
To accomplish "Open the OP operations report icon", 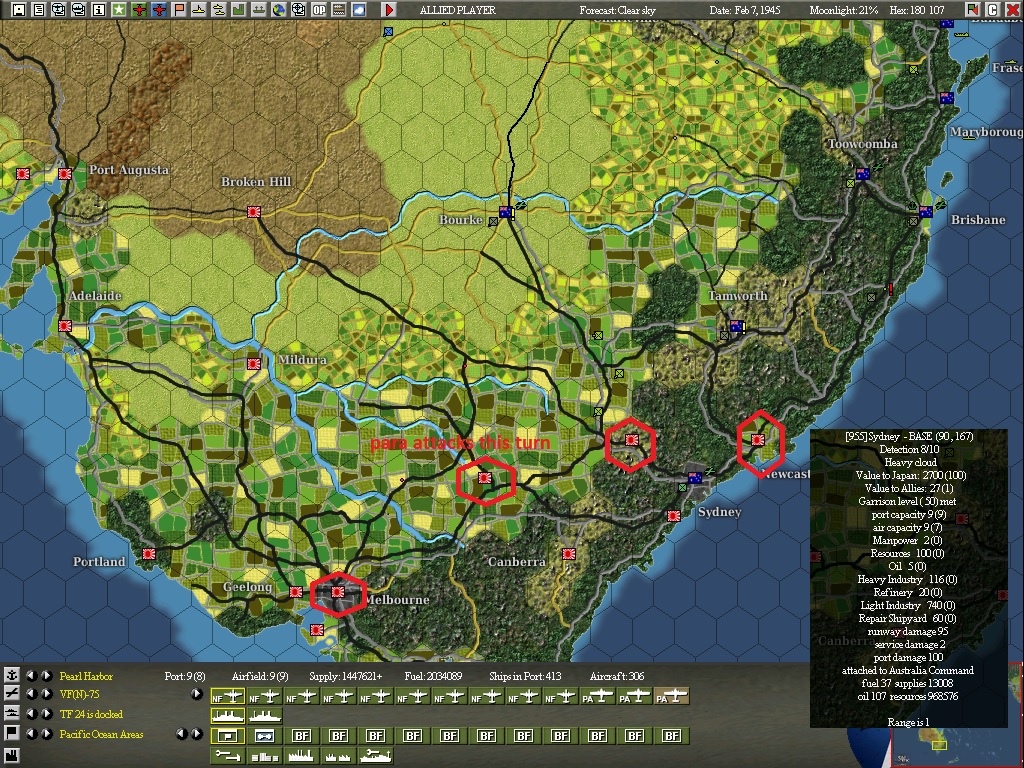I will click(x=319, y=10).
